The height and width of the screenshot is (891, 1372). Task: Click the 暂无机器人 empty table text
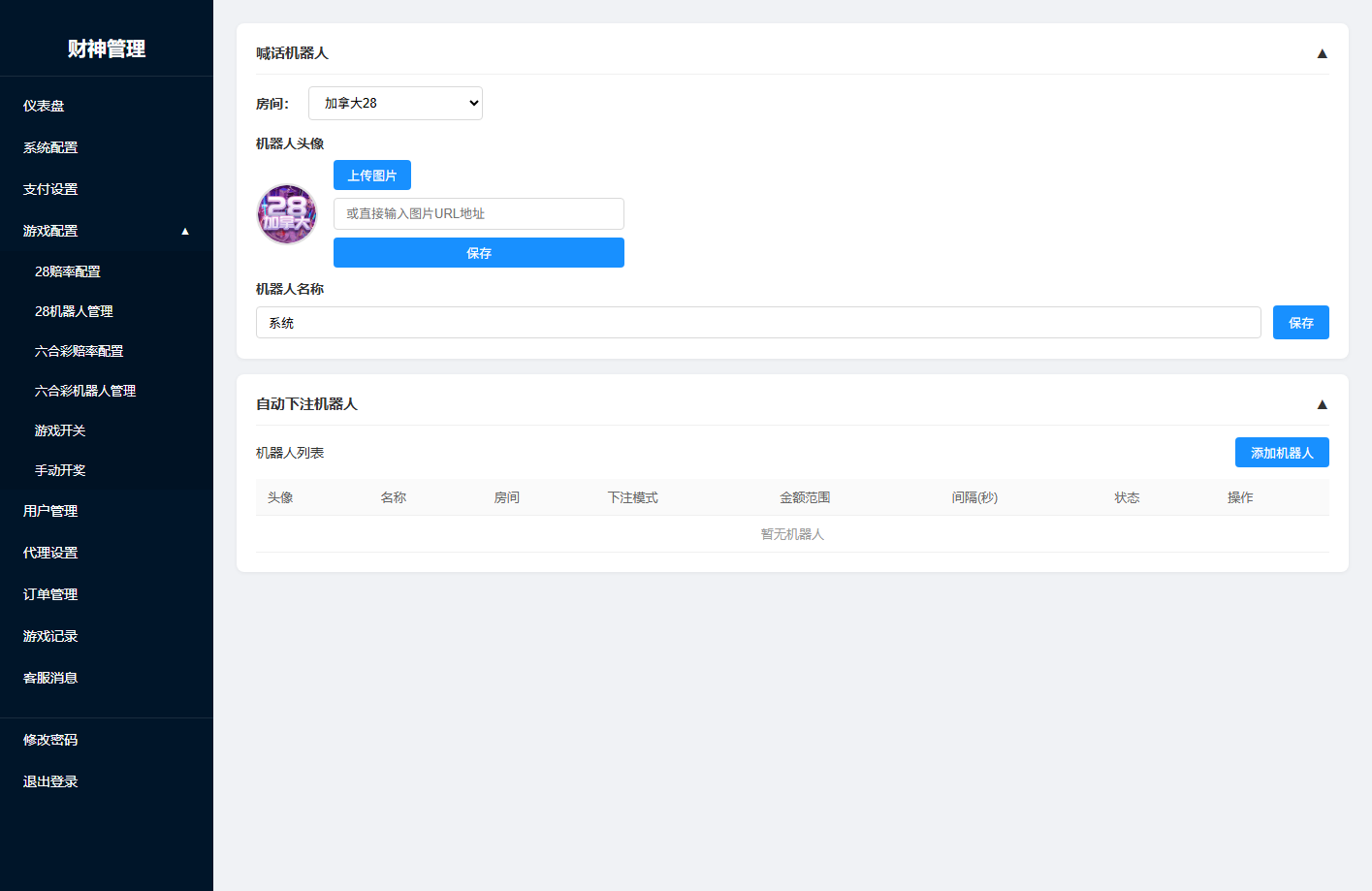coord(792,534)
